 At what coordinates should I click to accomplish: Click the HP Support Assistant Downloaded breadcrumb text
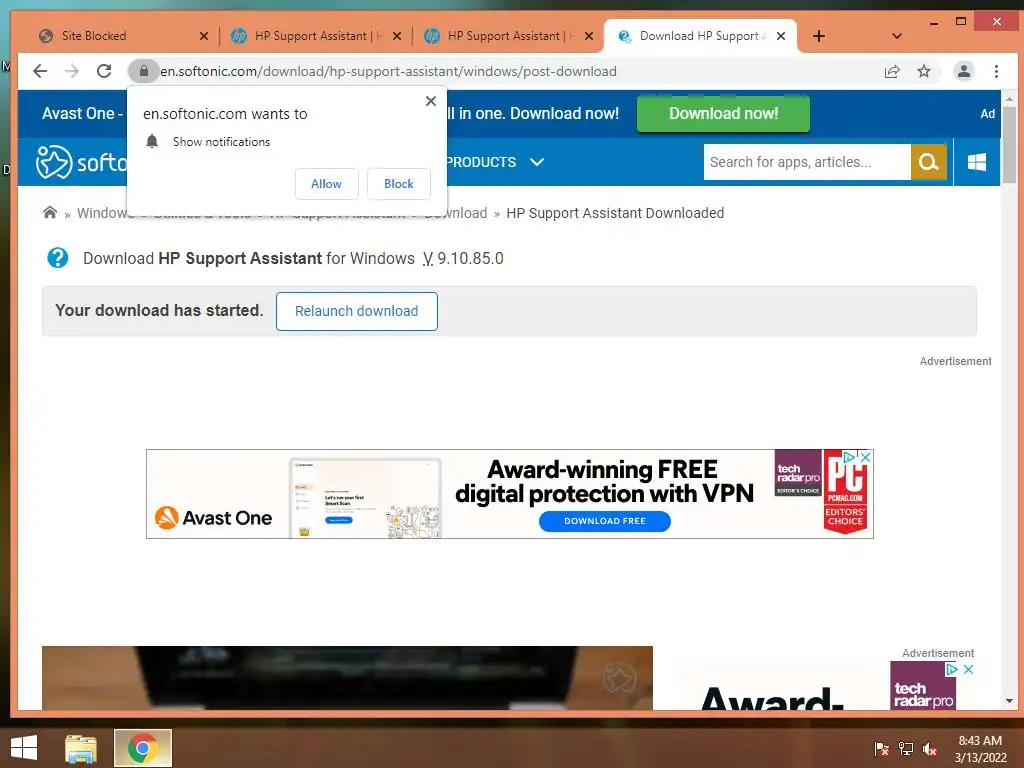(x=615, y=213)
